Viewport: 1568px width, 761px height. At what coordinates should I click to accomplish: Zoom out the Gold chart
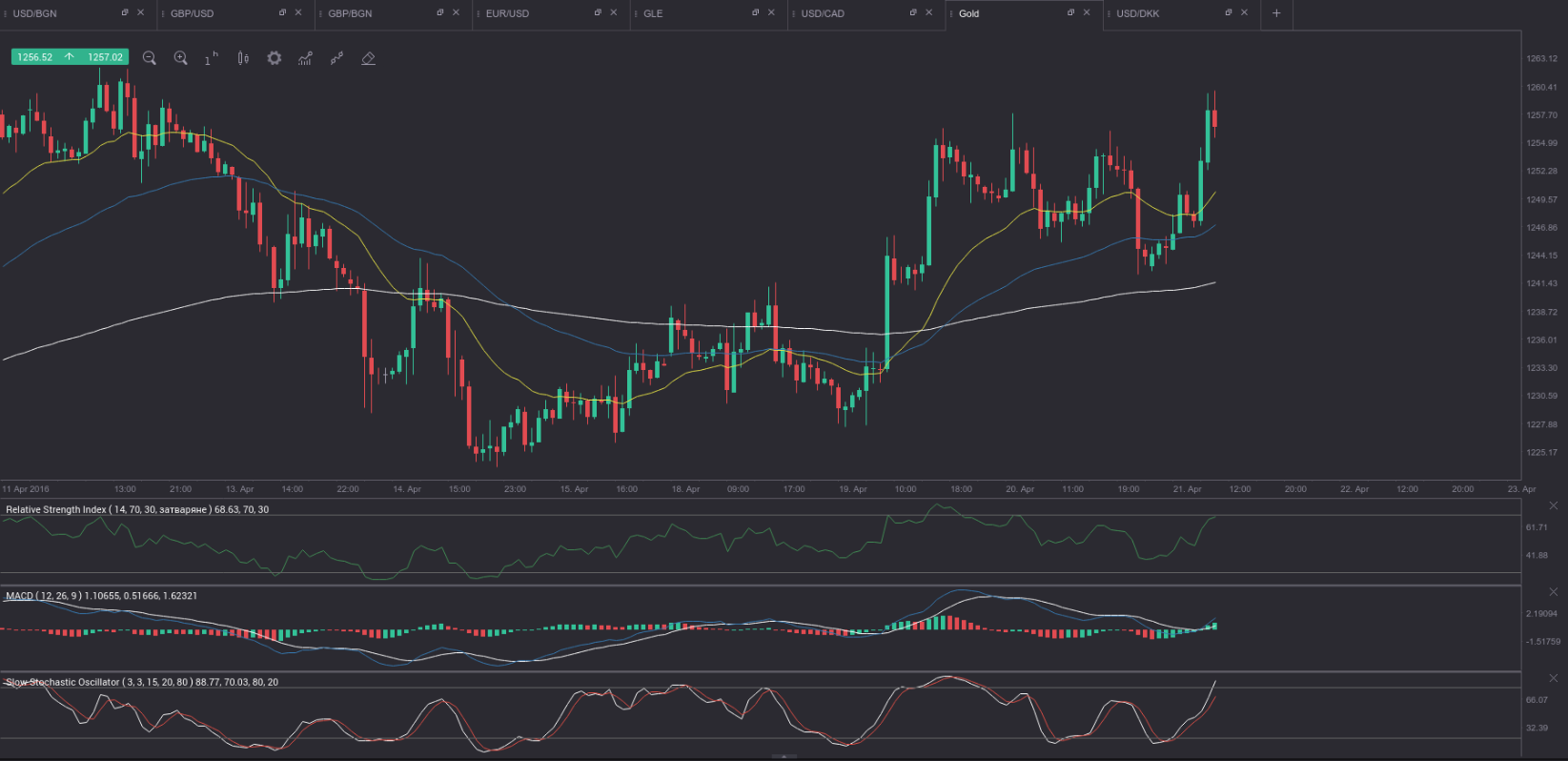pos(150,58)
